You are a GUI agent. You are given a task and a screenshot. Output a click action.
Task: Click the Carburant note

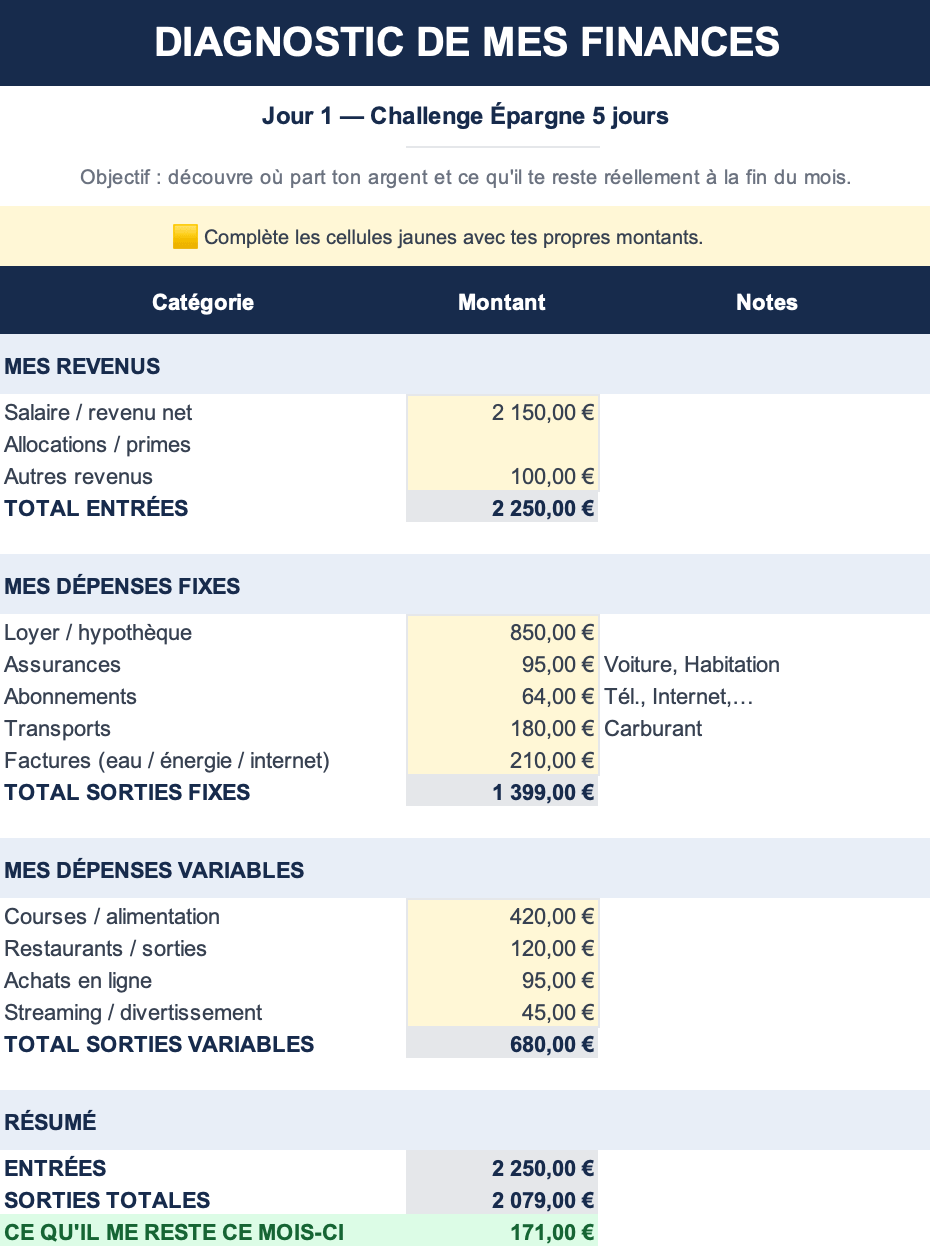point(653,728)
